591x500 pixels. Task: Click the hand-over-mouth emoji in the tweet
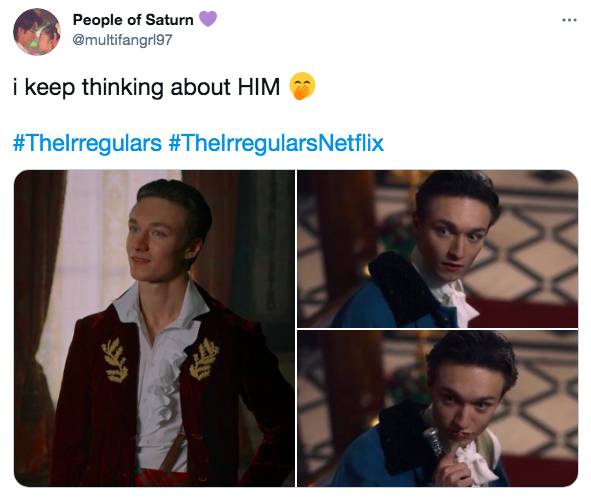point(302,86)
